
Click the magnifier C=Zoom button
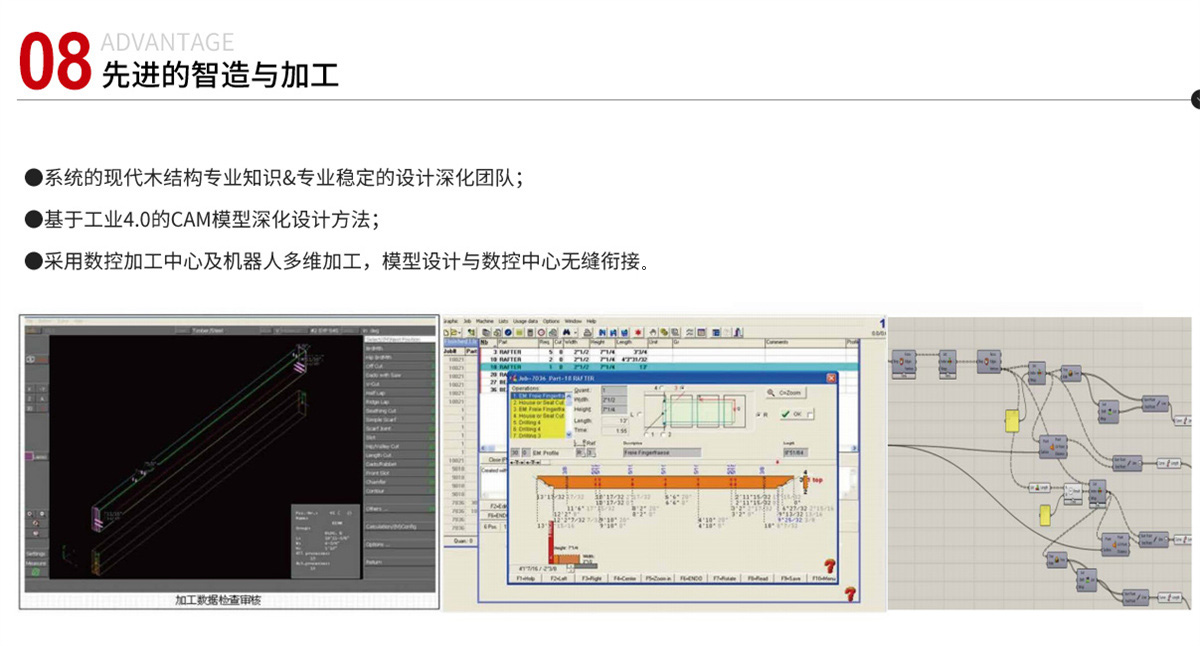point(786,393)
